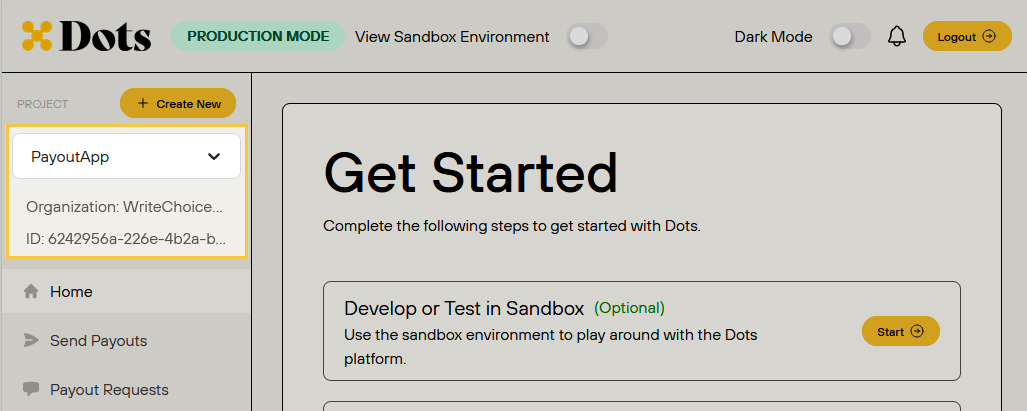Go to Send Payouts in sidebar
The height and width of the screenshot is (411, 1027).
tap(126, 340)
